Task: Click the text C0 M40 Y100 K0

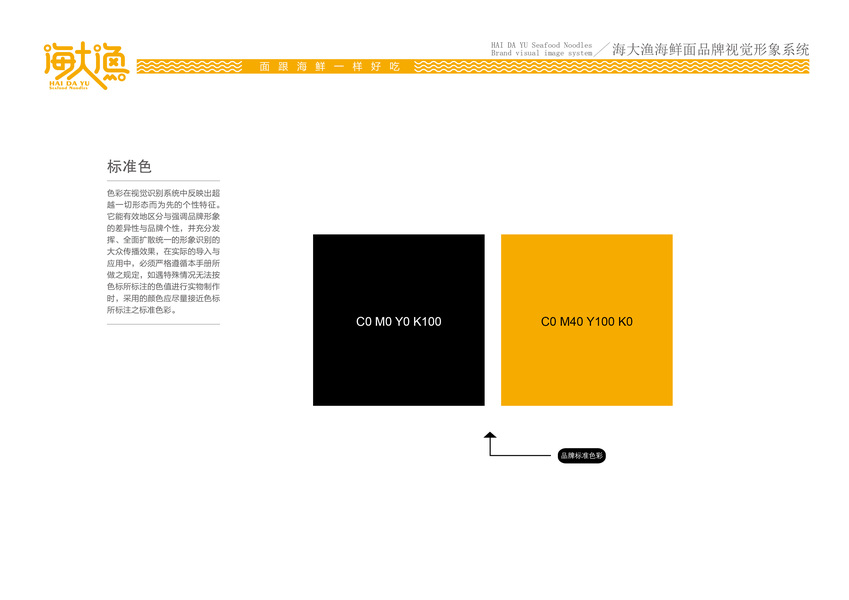Action: pyautogui.click(x=586, y=322)
